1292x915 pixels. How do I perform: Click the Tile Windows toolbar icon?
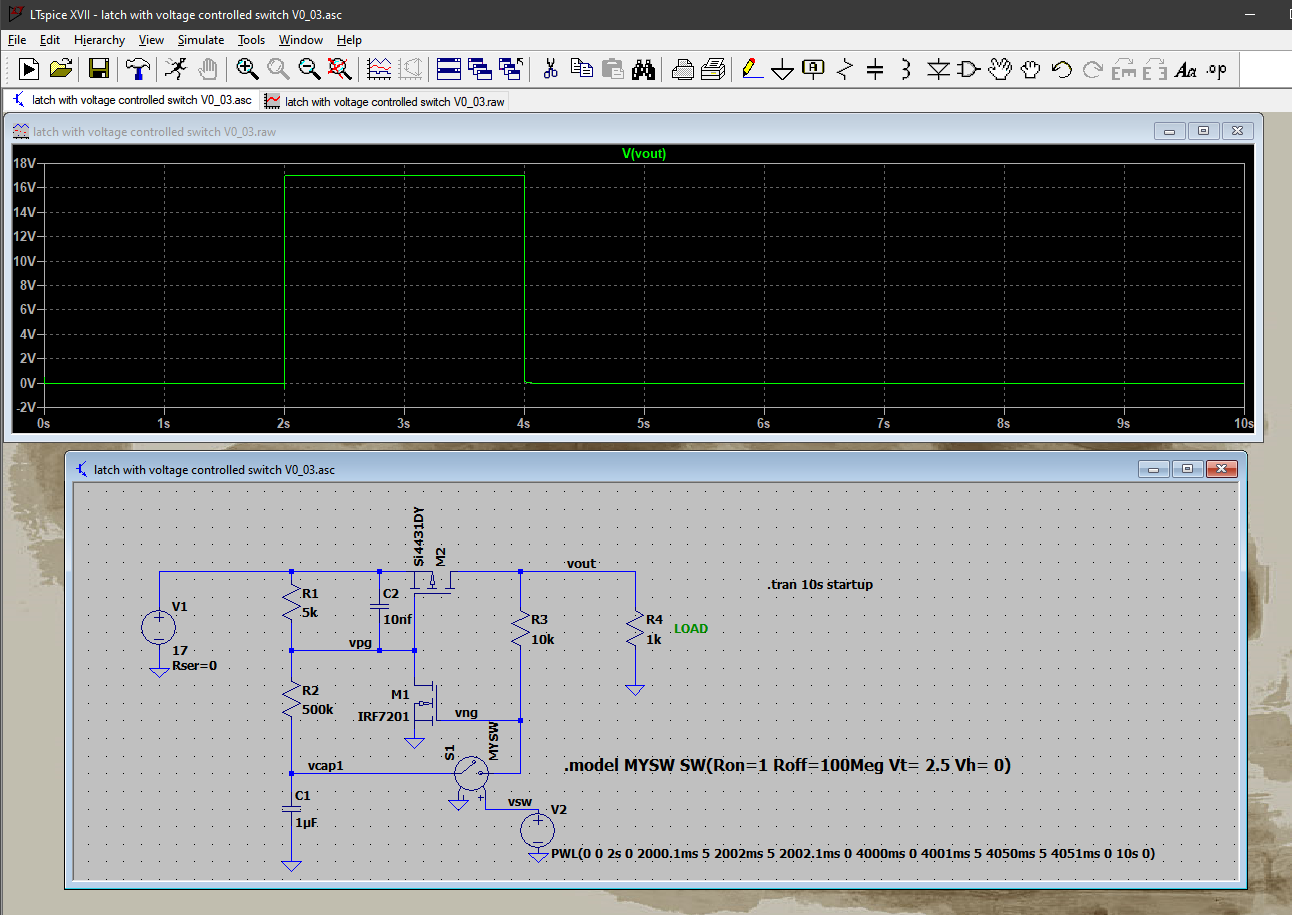[x=448, y=69]
